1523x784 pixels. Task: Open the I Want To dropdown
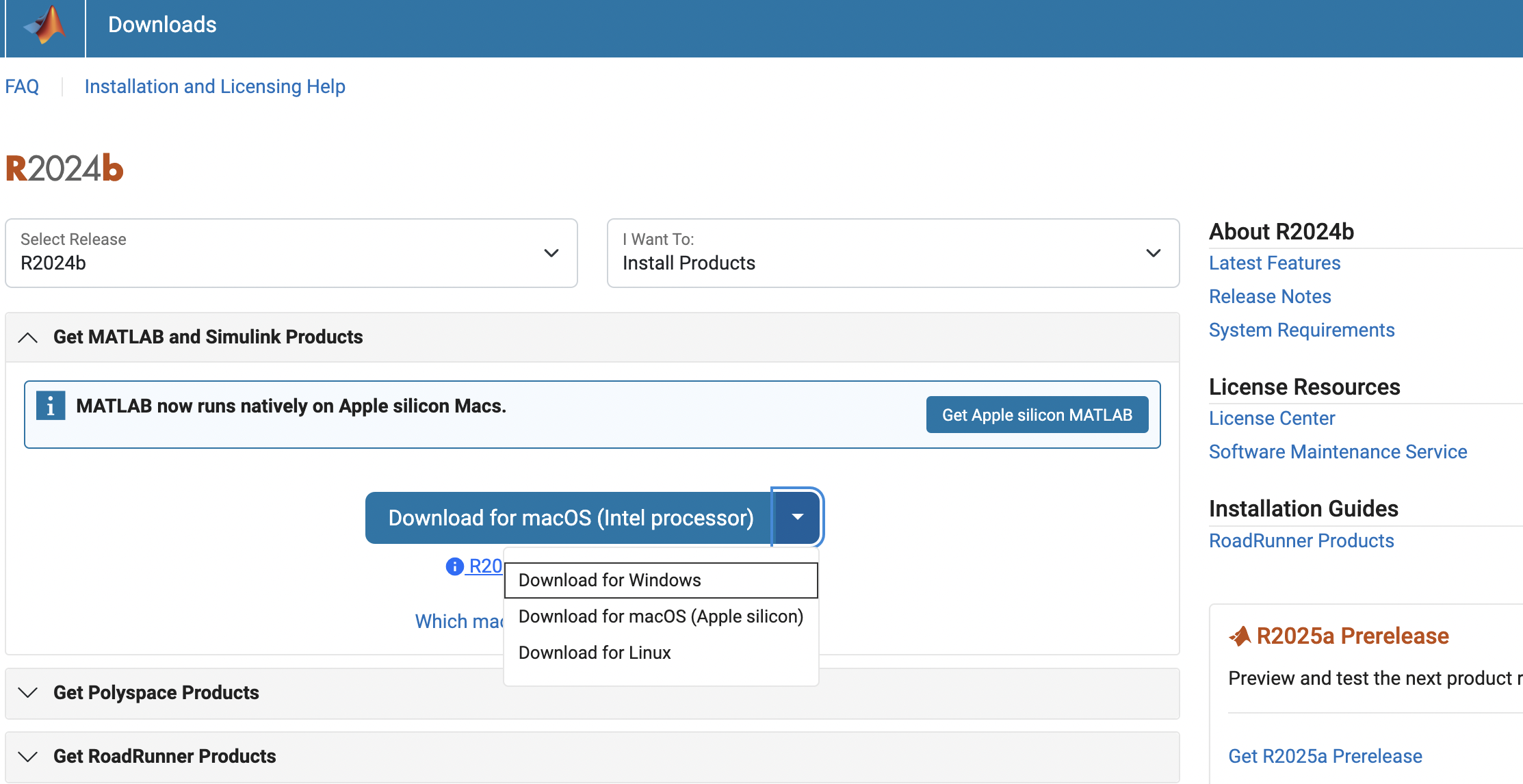pyautogui.click(x=892, y=253)
